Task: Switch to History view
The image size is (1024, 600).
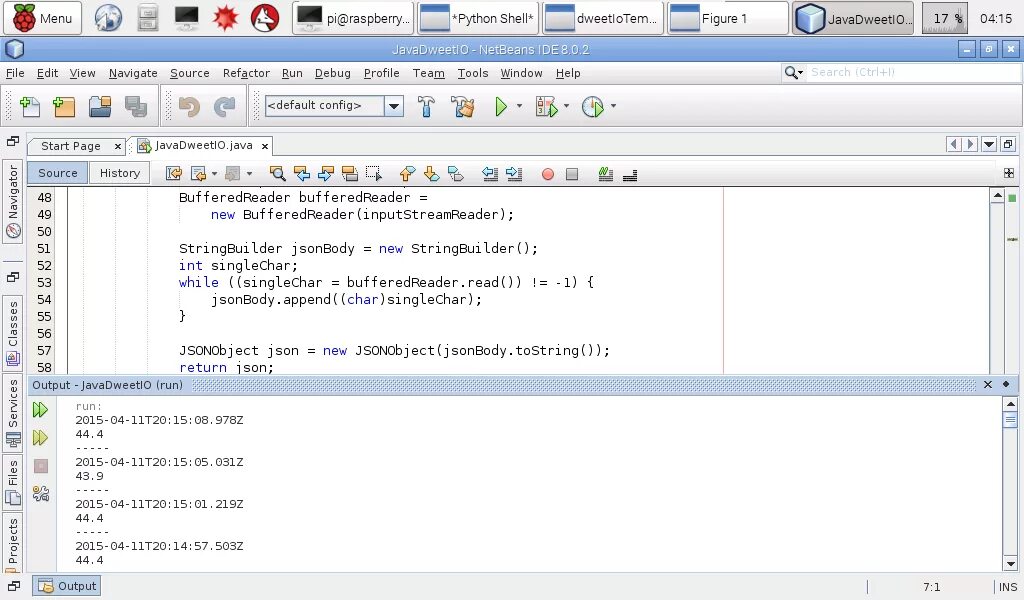Action: [120, 173]
